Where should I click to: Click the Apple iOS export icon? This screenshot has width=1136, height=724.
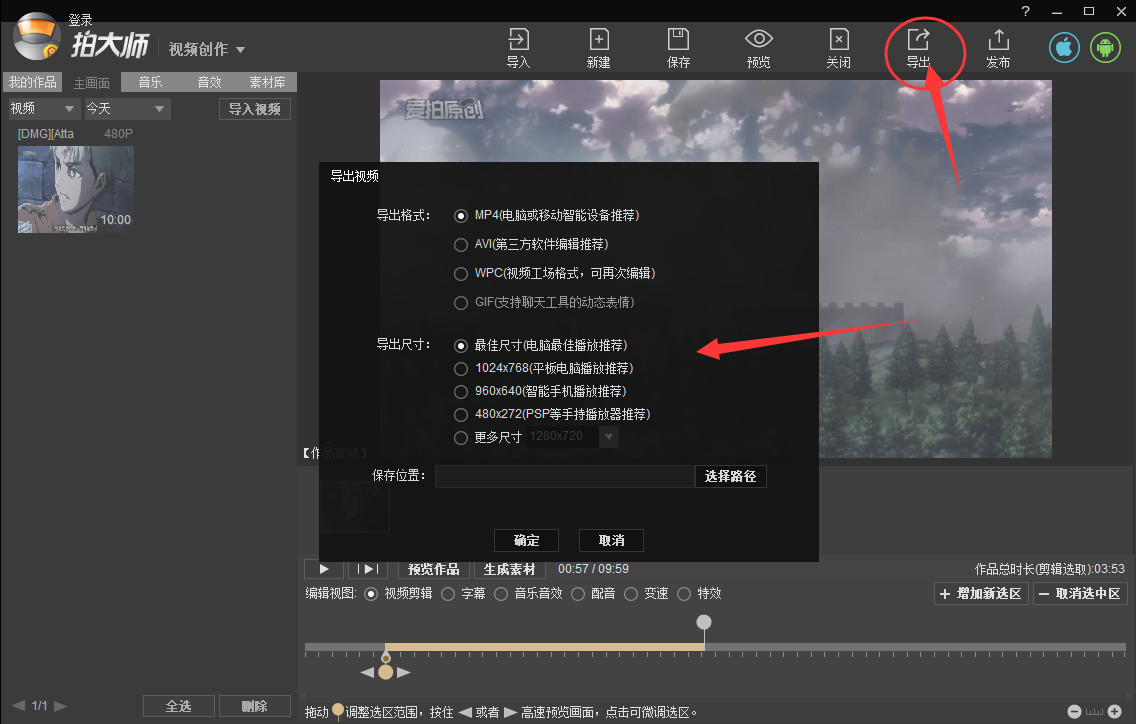coord(1063,47)
